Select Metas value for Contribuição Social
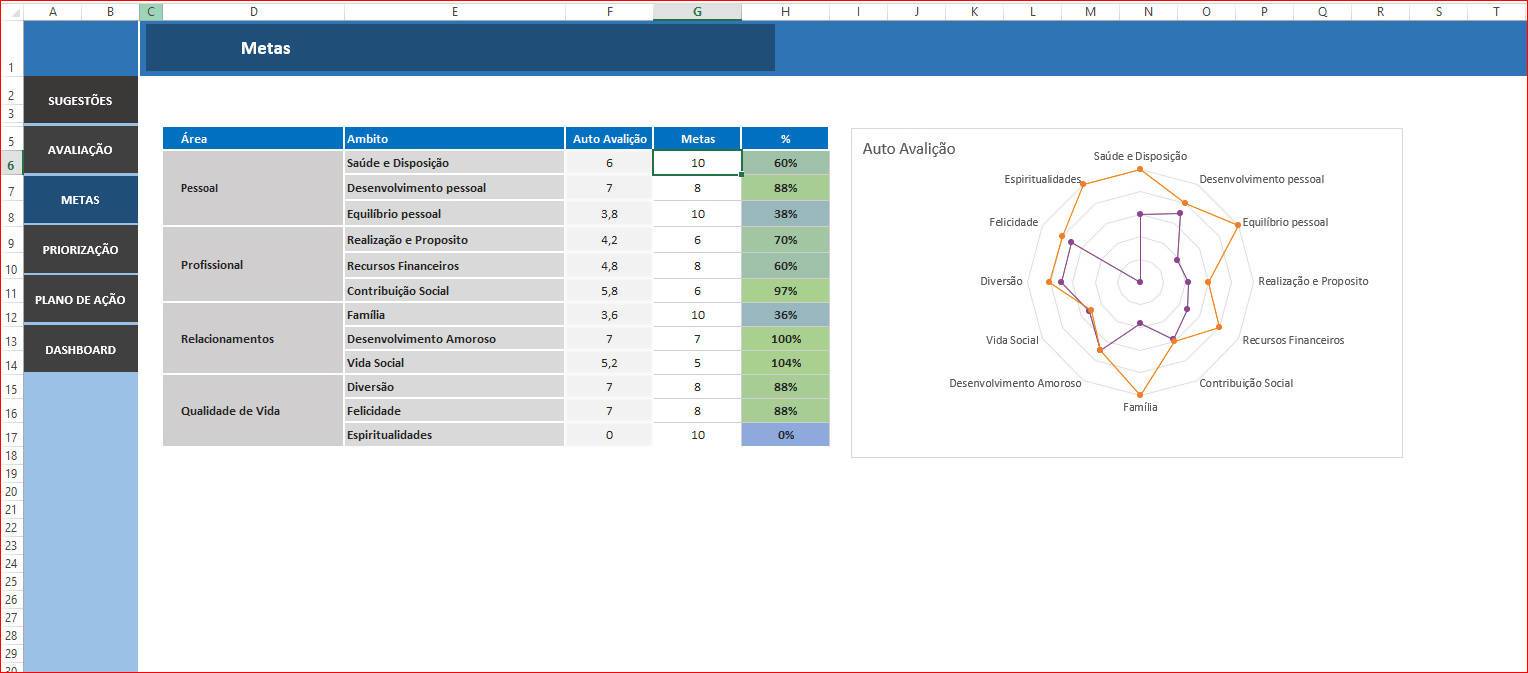This screenshot has height=673, width=1528. point(697,291)
